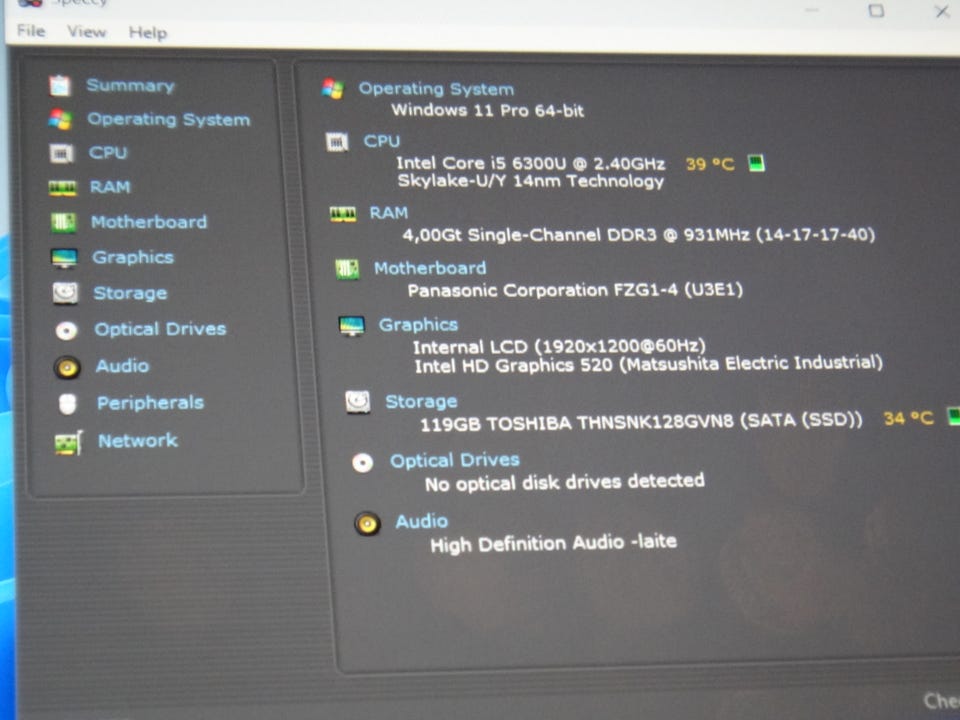Select Optical Drives in the sidebar
Viewport: 960px width, 720px height.
(x=160, y=329)
